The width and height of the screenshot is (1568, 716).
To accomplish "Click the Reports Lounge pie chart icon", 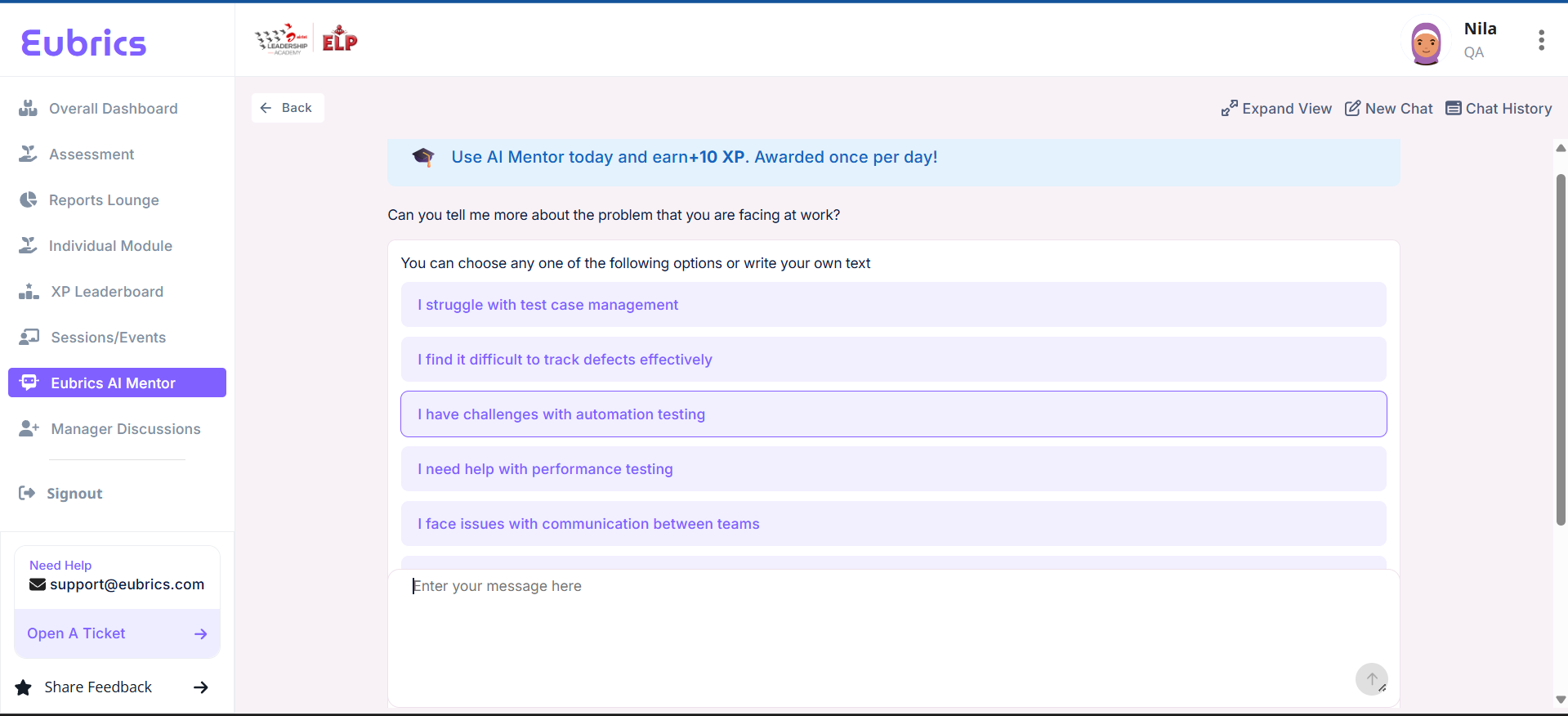I will pyautogui.click(x=29, y=199).
